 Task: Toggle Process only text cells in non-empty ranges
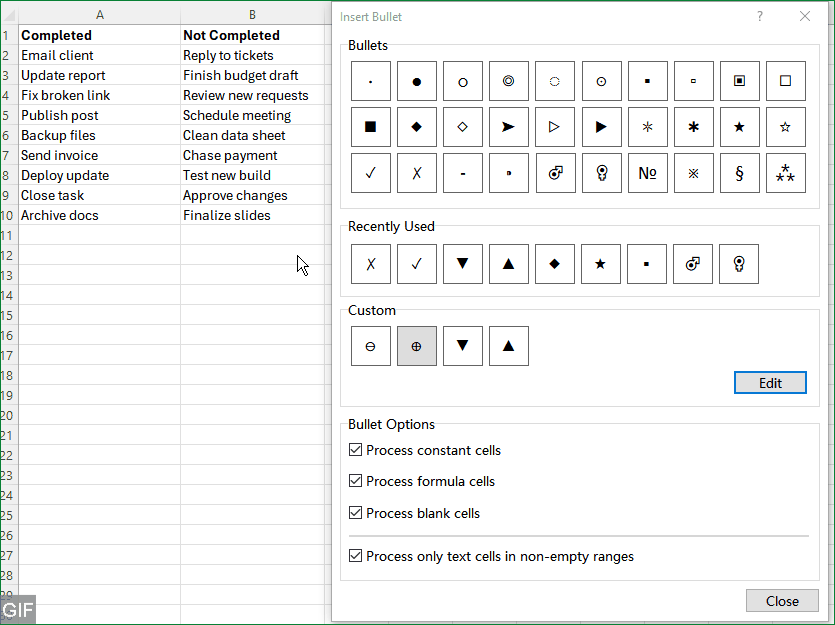(355, 556)
